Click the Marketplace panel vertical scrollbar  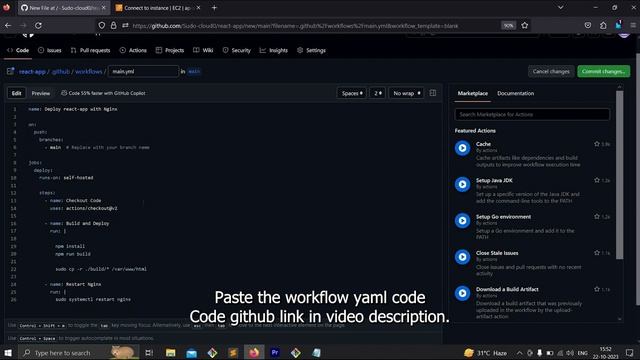pos(620,176)
